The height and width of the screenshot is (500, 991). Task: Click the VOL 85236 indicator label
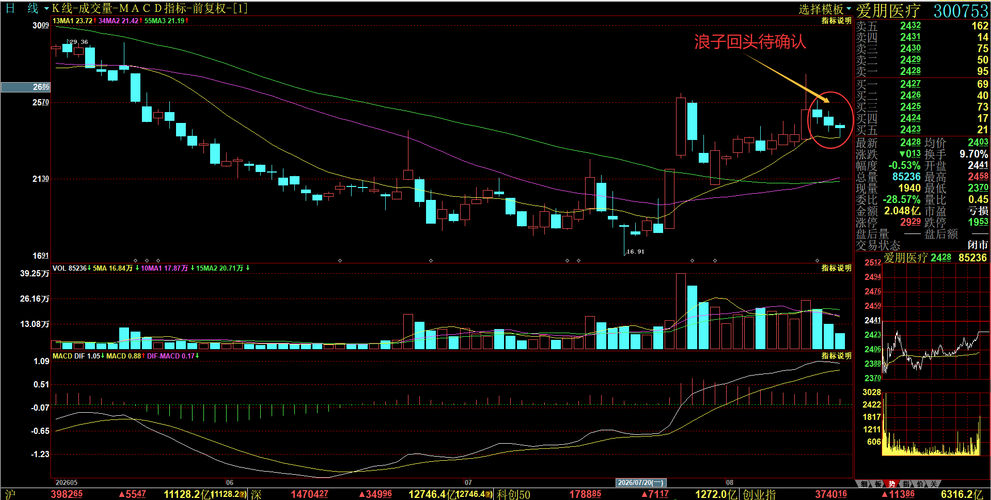coord(72,268)
